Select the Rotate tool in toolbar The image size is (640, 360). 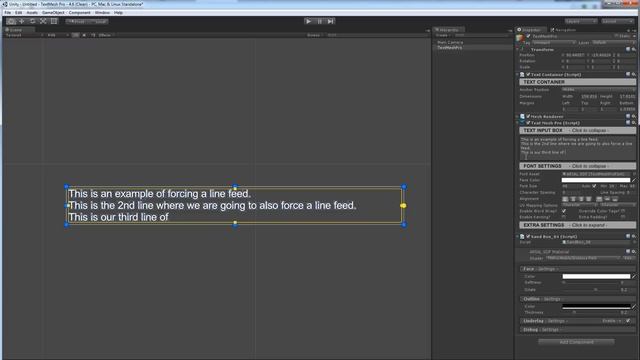33,21
